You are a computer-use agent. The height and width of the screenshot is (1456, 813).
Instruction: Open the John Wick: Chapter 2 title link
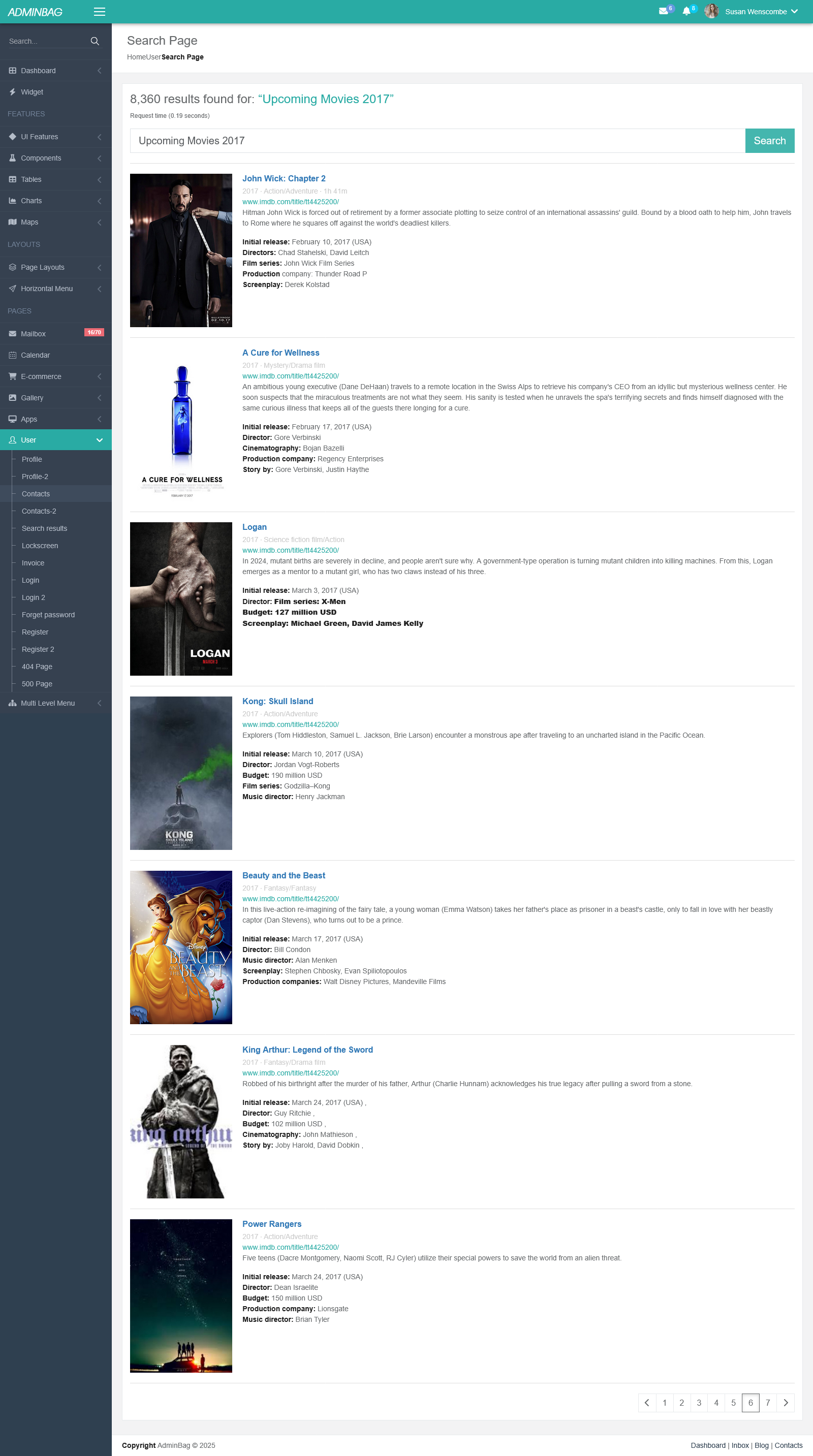pyautogui.click(x=284, y=179)
